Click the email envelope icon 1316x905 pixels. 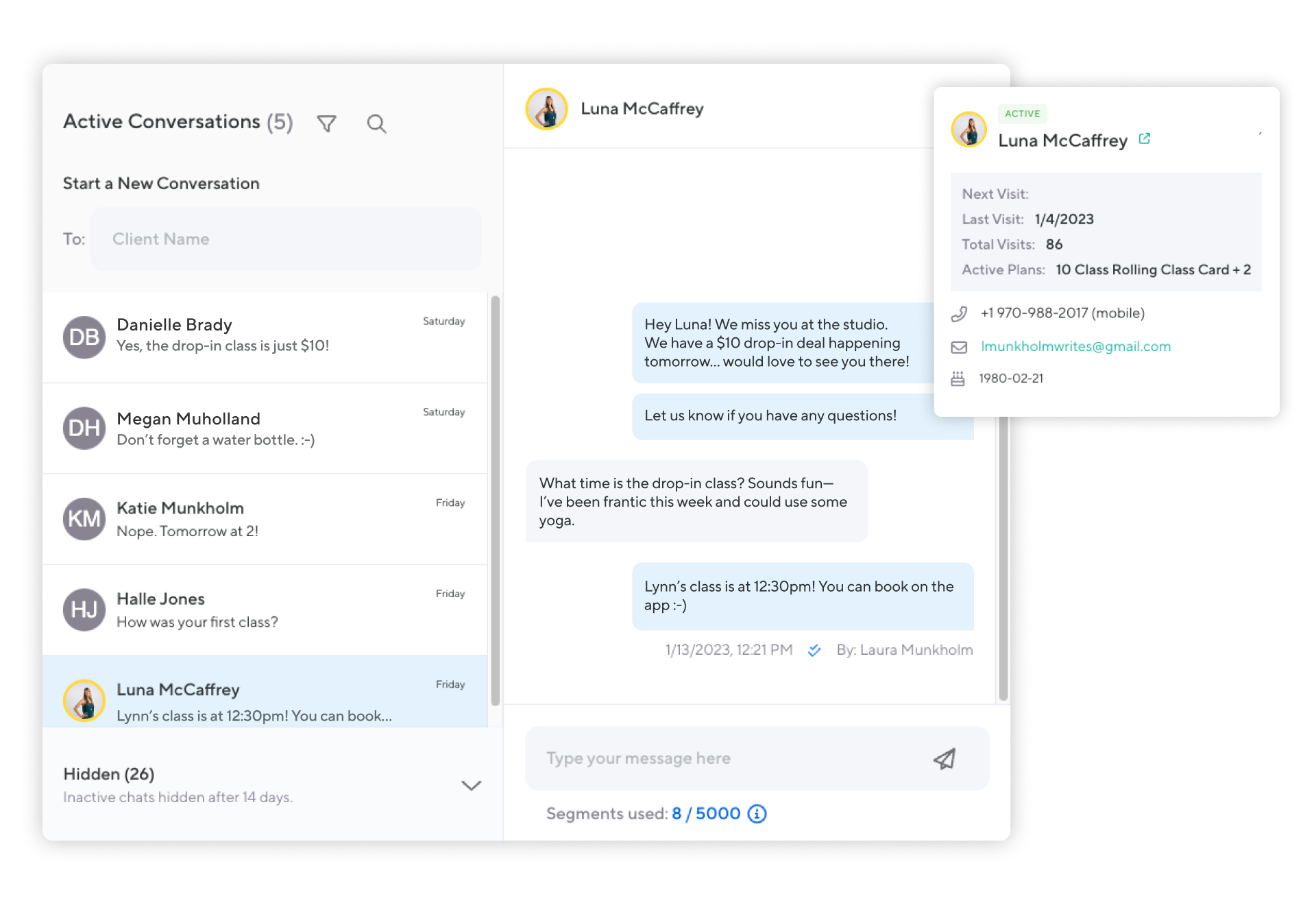point(959,347)
